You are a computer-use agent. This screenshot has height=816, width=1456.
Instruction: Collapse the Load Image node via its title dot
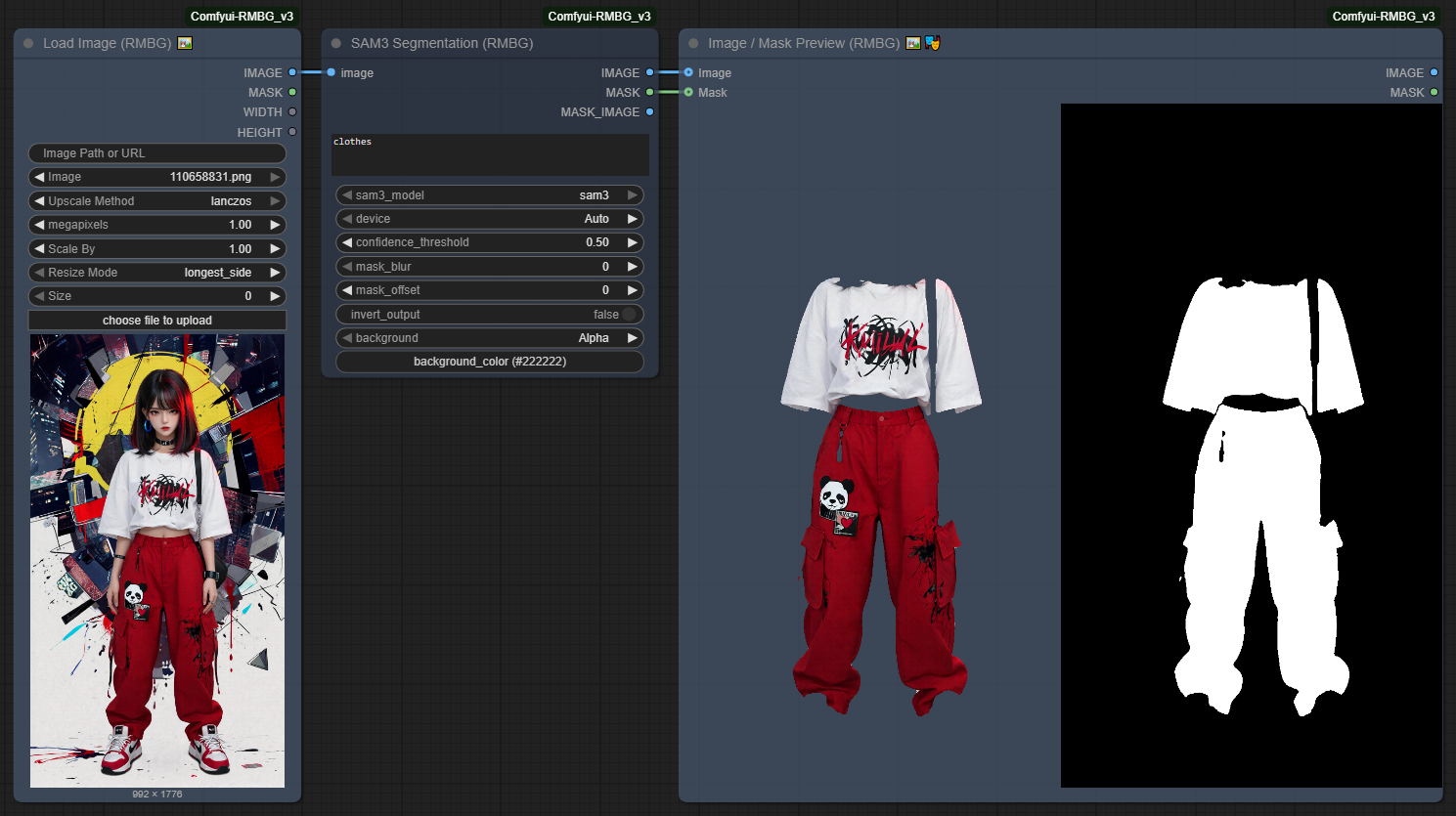click(27, 43)
